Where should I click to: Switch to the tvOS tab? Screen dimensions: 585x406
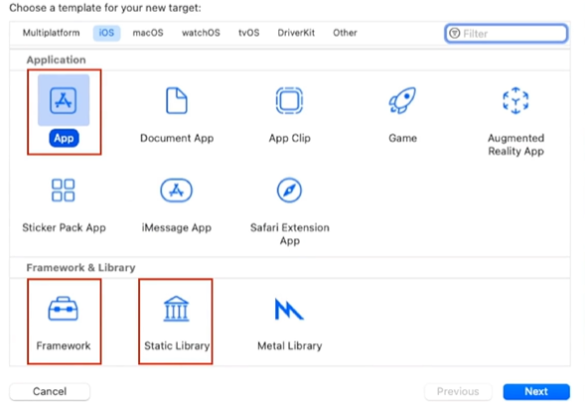(249, 33)
